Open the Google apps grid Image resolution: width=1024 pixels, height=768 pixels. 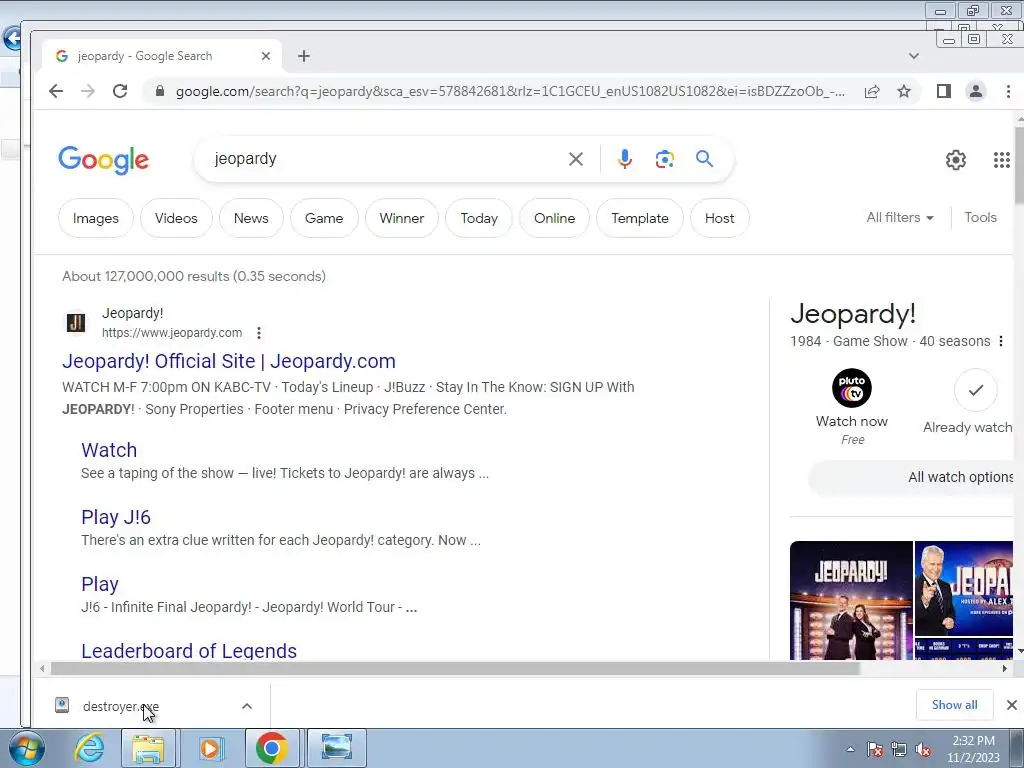pyautogui.click(x=1001, y=159)
